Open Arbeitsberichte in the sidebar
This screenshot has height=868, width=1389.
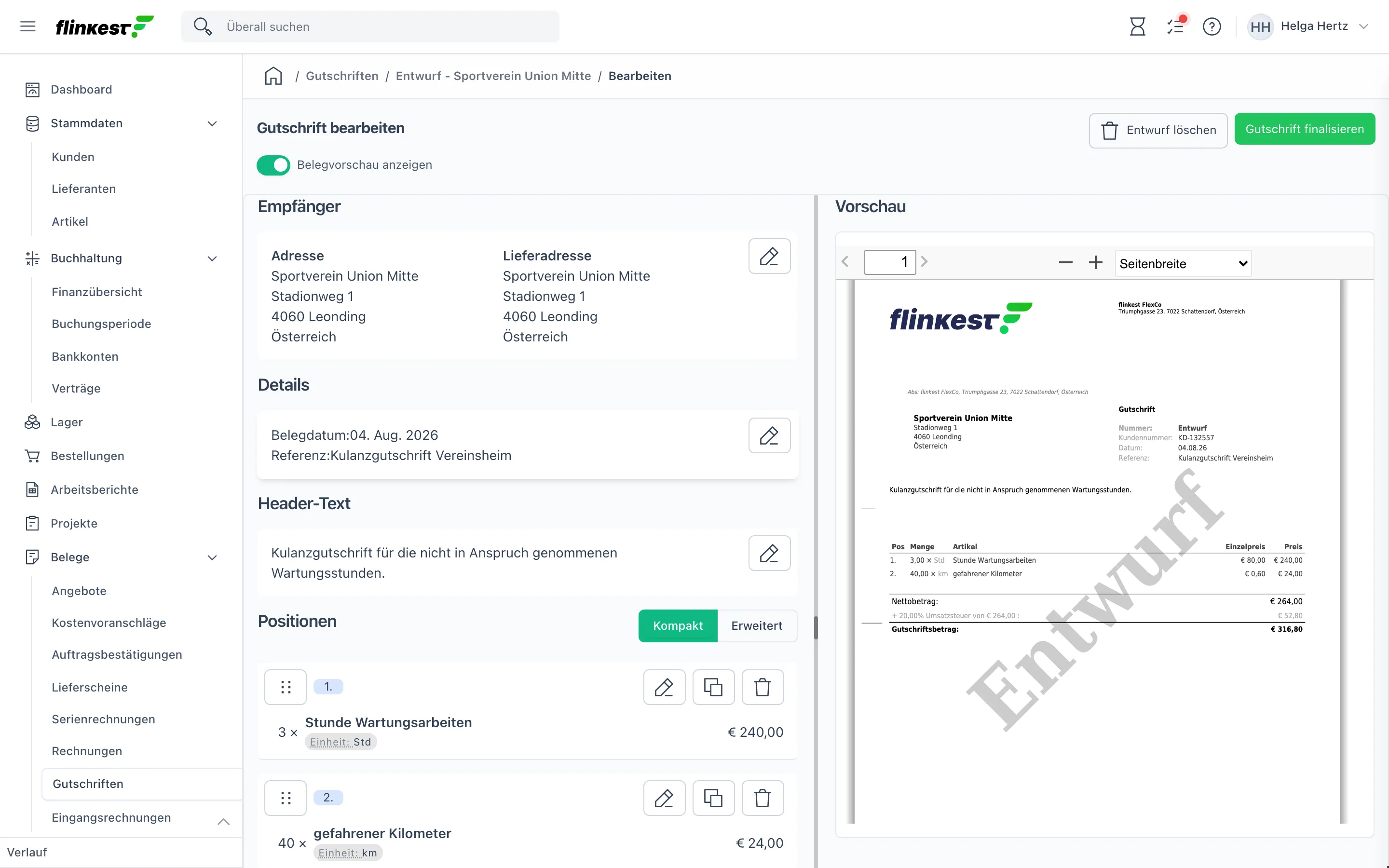94,489
